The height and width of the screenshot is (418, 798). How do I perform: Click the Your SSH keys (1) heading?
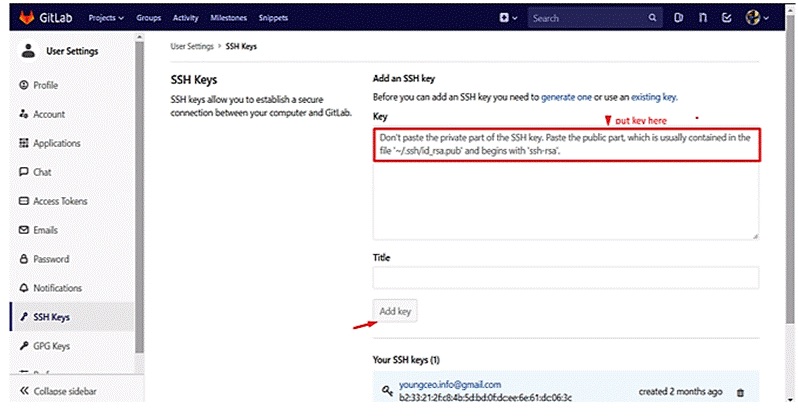(406, 359)
